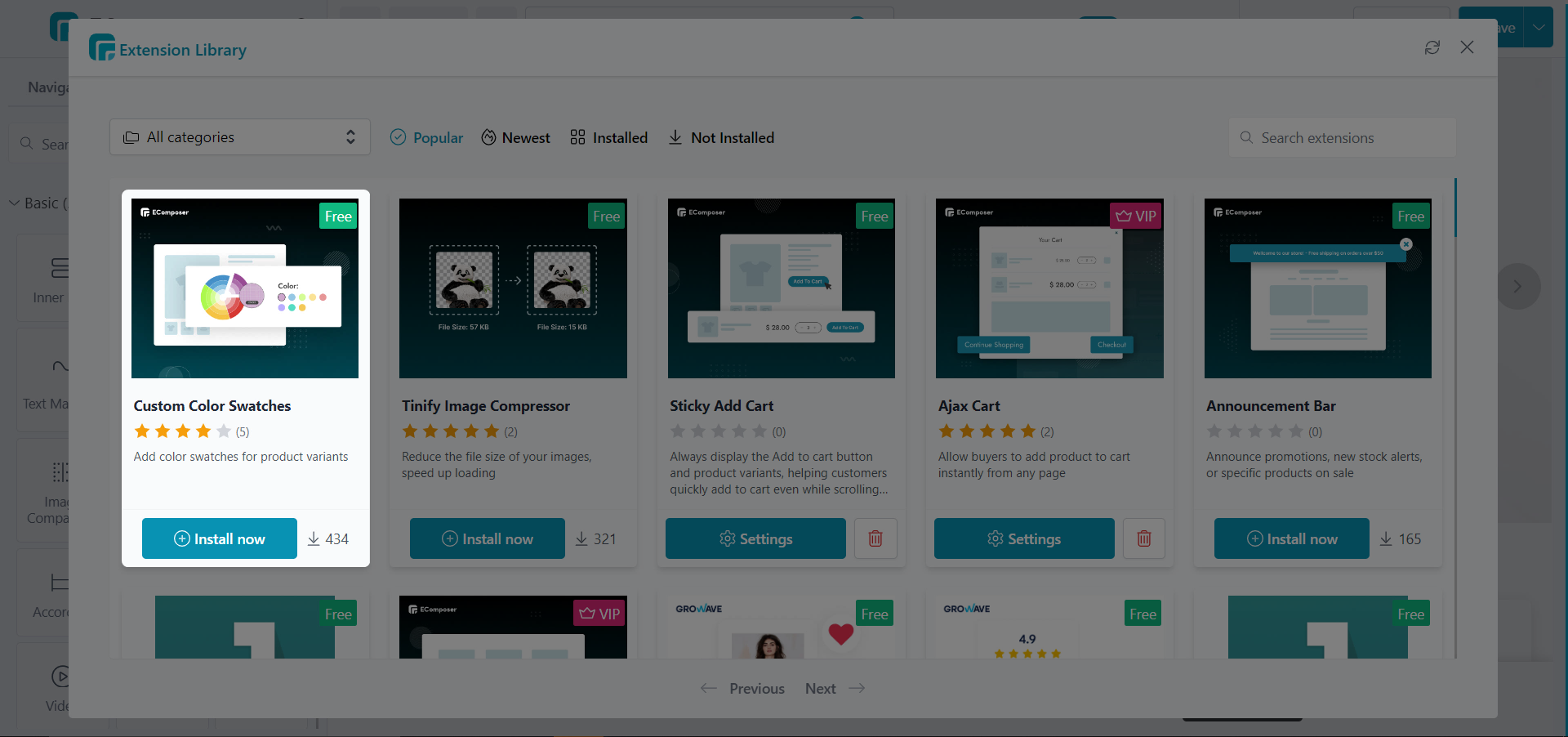Click Tinify Image Compressor star rating
The width and height of the screenshot is (1568, 737).
(451, 431)
